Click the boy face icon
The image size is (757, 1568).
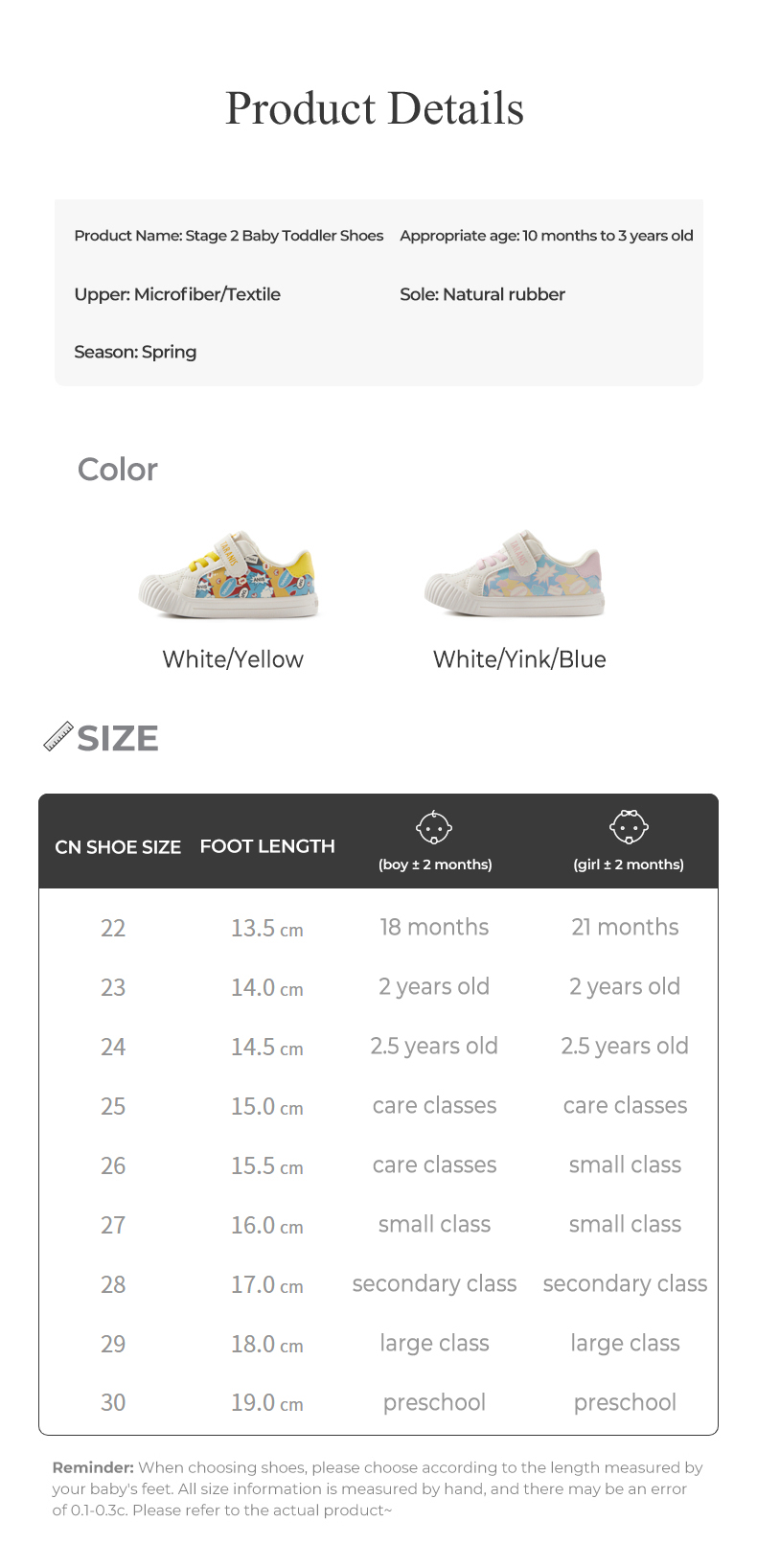[x=434, y=827]
